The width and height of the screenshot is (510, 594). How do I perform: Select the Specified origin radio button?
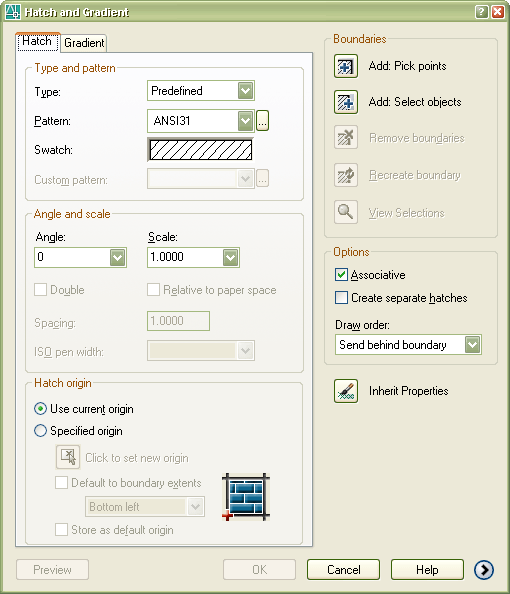click(41, 431)
